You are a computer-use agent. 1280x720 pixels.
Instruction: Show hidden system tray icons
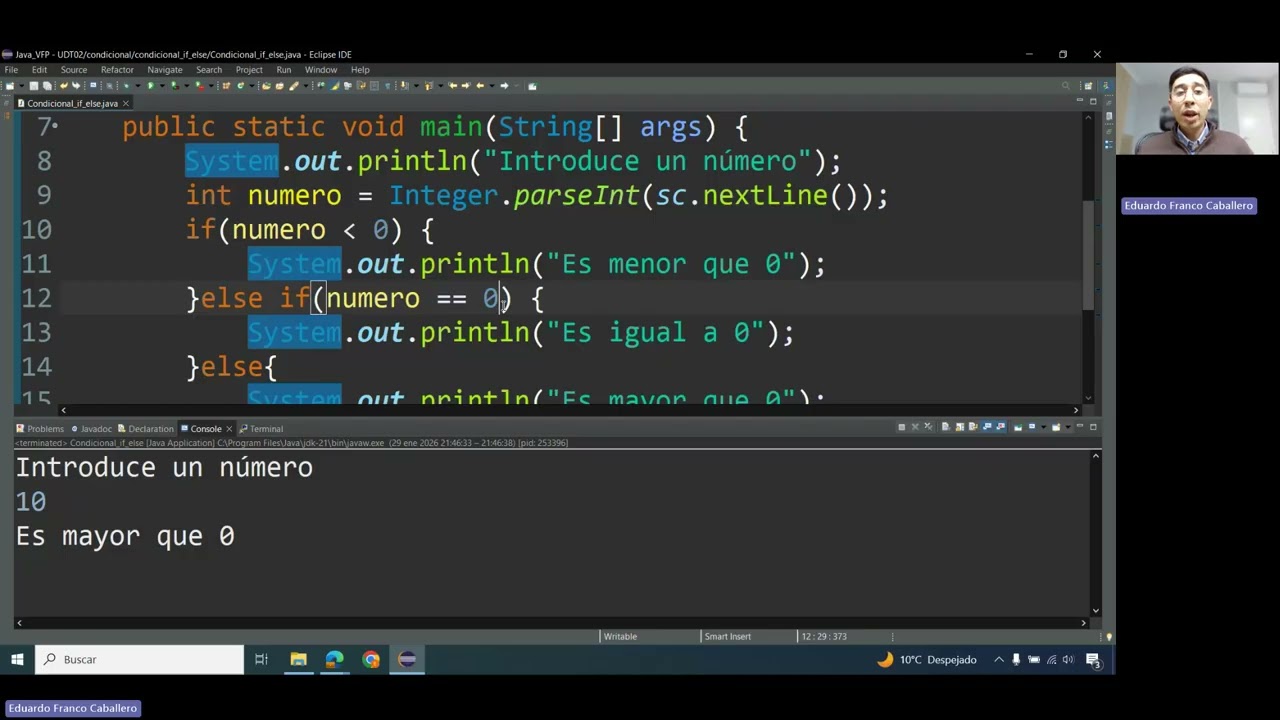pyautogui.click(x=998, y=659)
